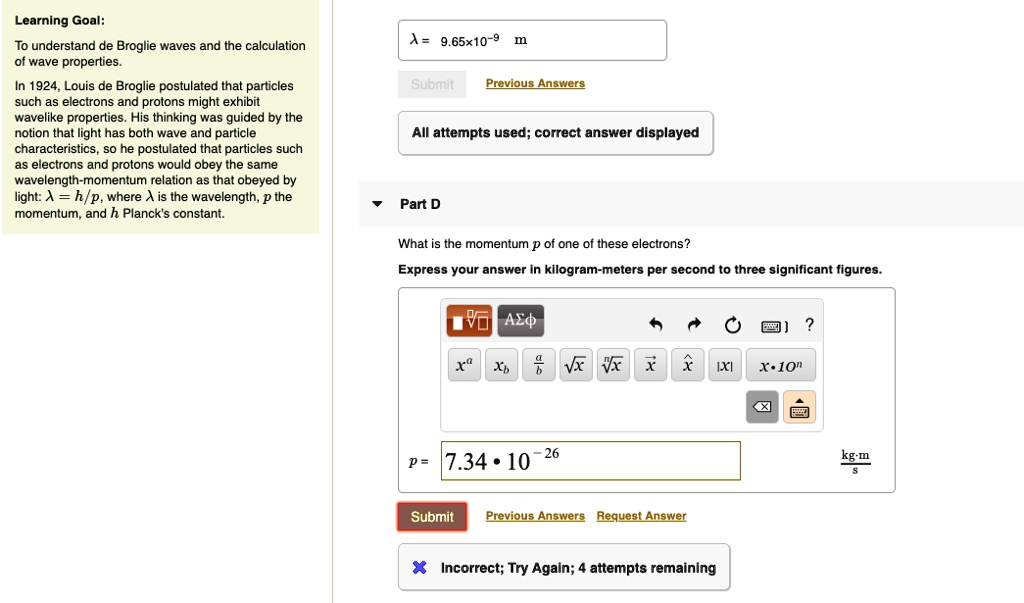Insert an nth root template
The image size is (1024, 603).
point(611,367)
